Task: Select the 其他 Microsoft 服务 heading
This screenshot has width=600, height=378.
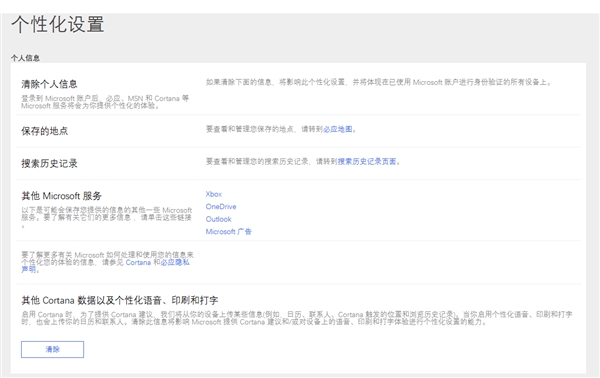Action: 62,196
